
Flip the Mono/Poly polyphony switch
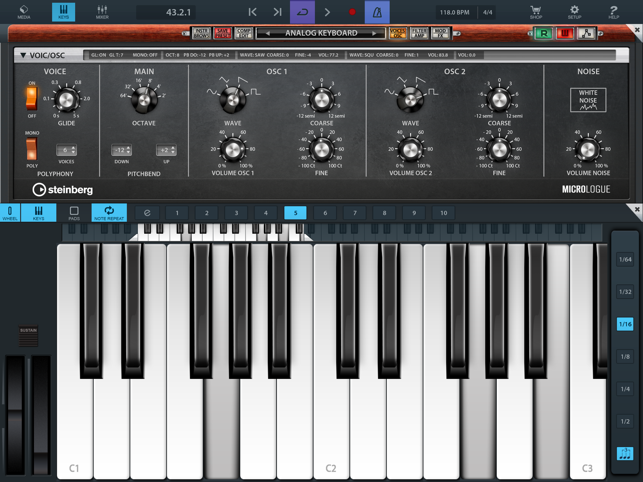32,148
